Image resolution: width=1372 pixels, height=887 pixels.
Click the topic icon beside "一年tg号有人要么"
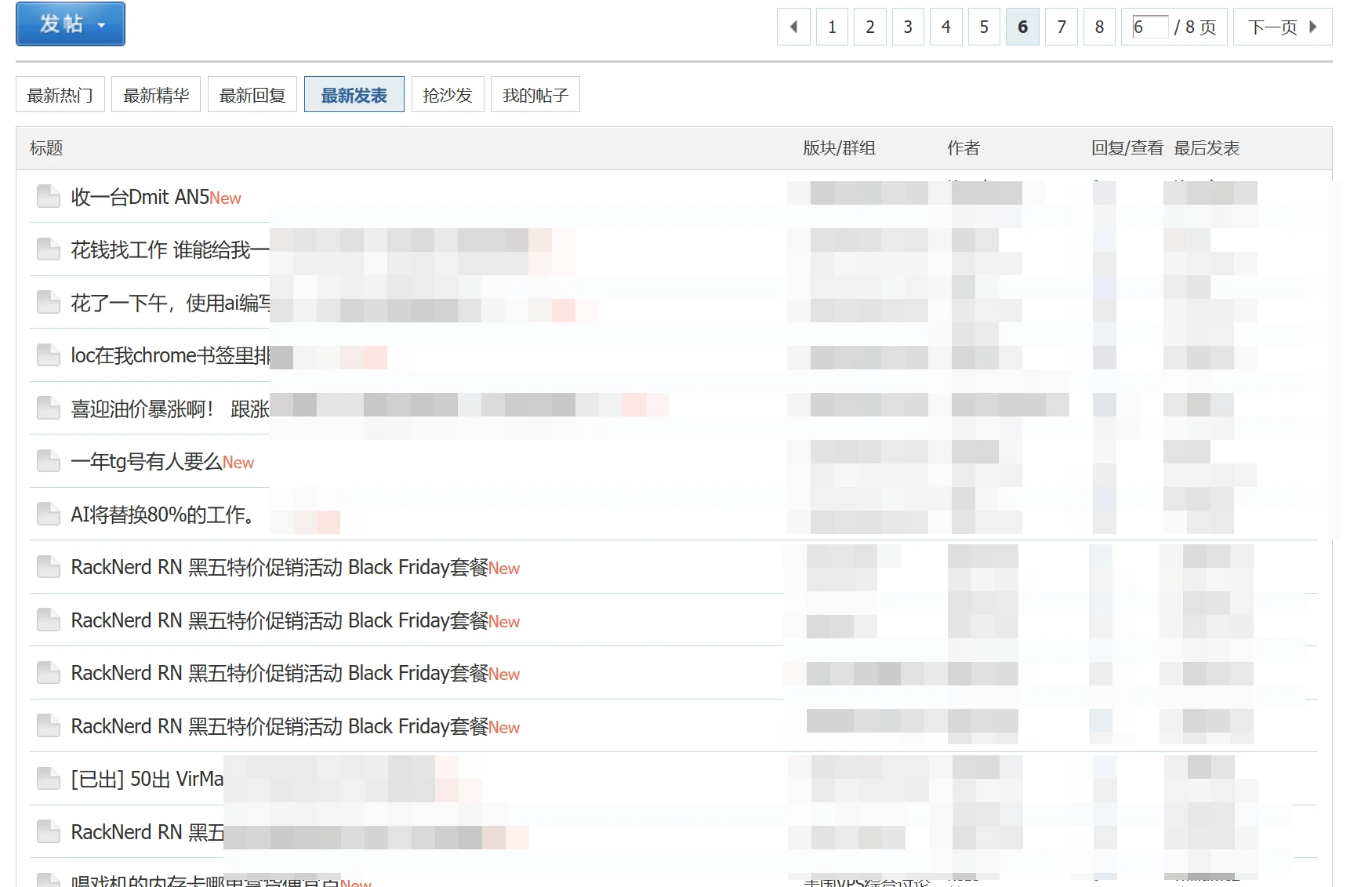[x=47, y=460]
